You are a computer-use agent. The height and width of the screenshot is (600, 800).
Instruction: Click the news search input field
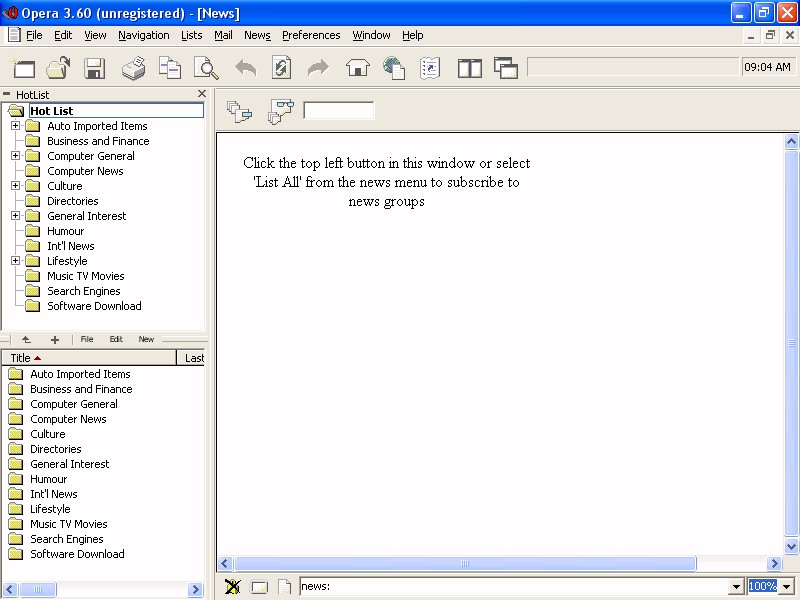click(x=338, y=110)
